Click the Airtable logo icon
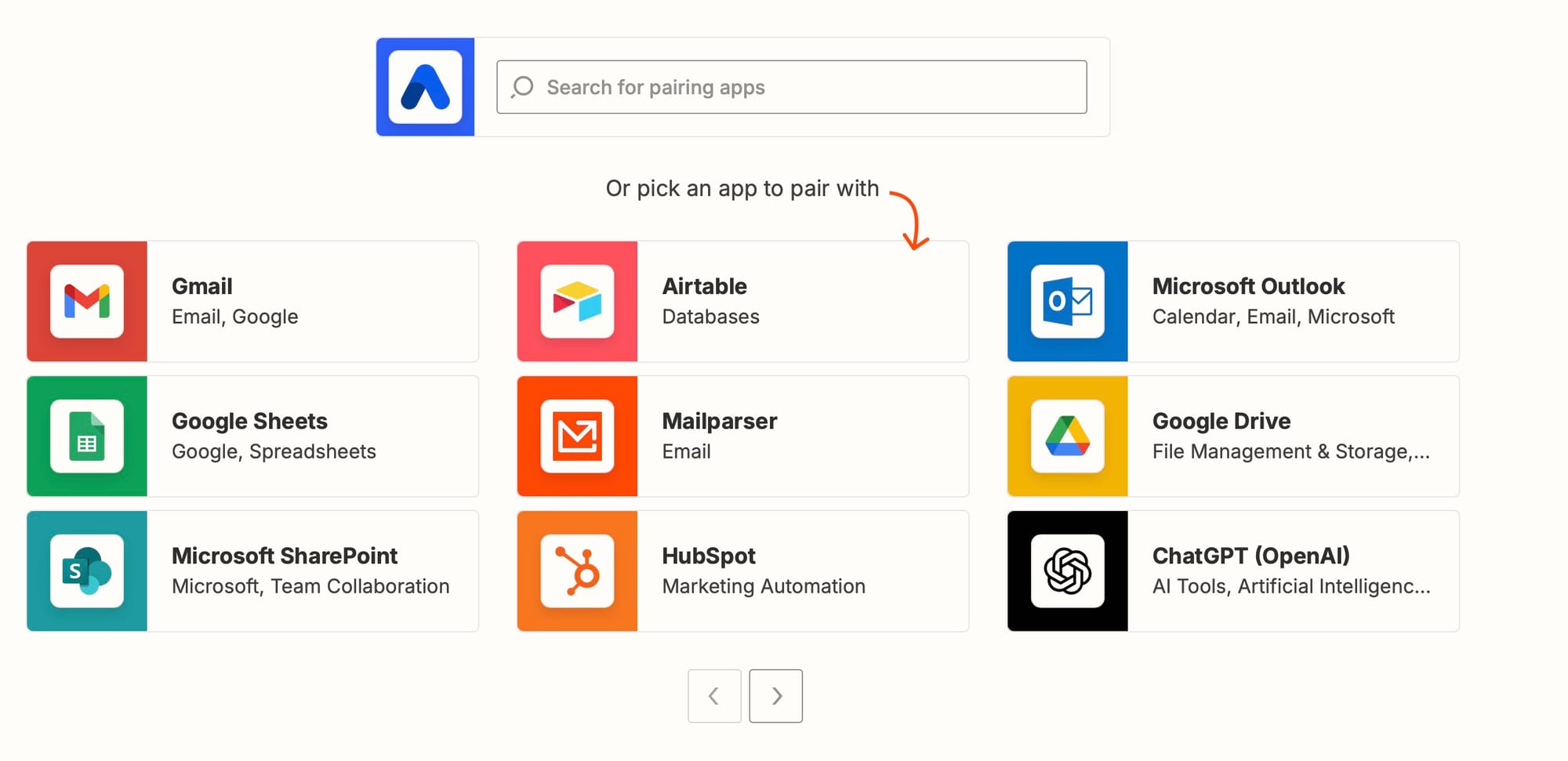Viewport: 1568px width, 761px height. (x=577, y=302)
